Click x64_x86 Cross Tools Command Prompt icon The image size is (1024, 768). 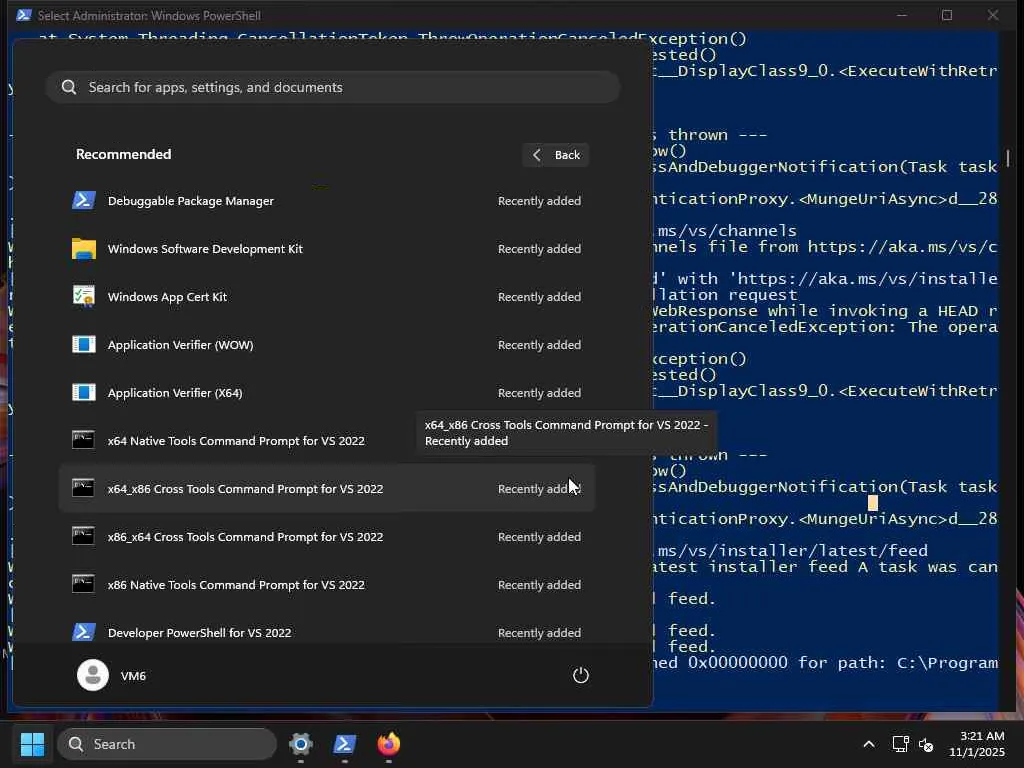pos(84,488)
